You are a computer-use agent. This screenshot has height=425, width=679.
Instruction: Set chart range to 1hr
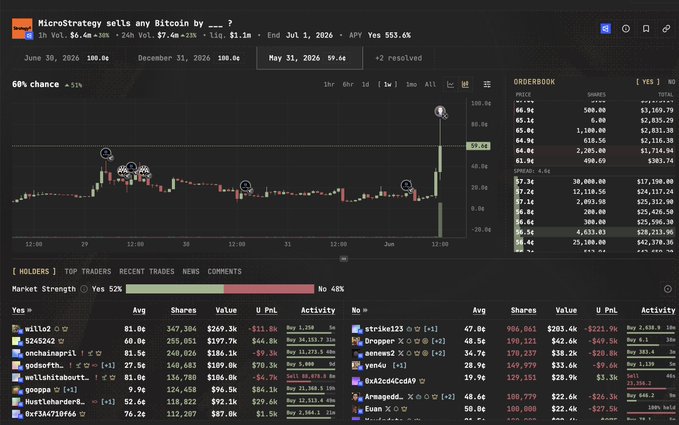[329, 84]
